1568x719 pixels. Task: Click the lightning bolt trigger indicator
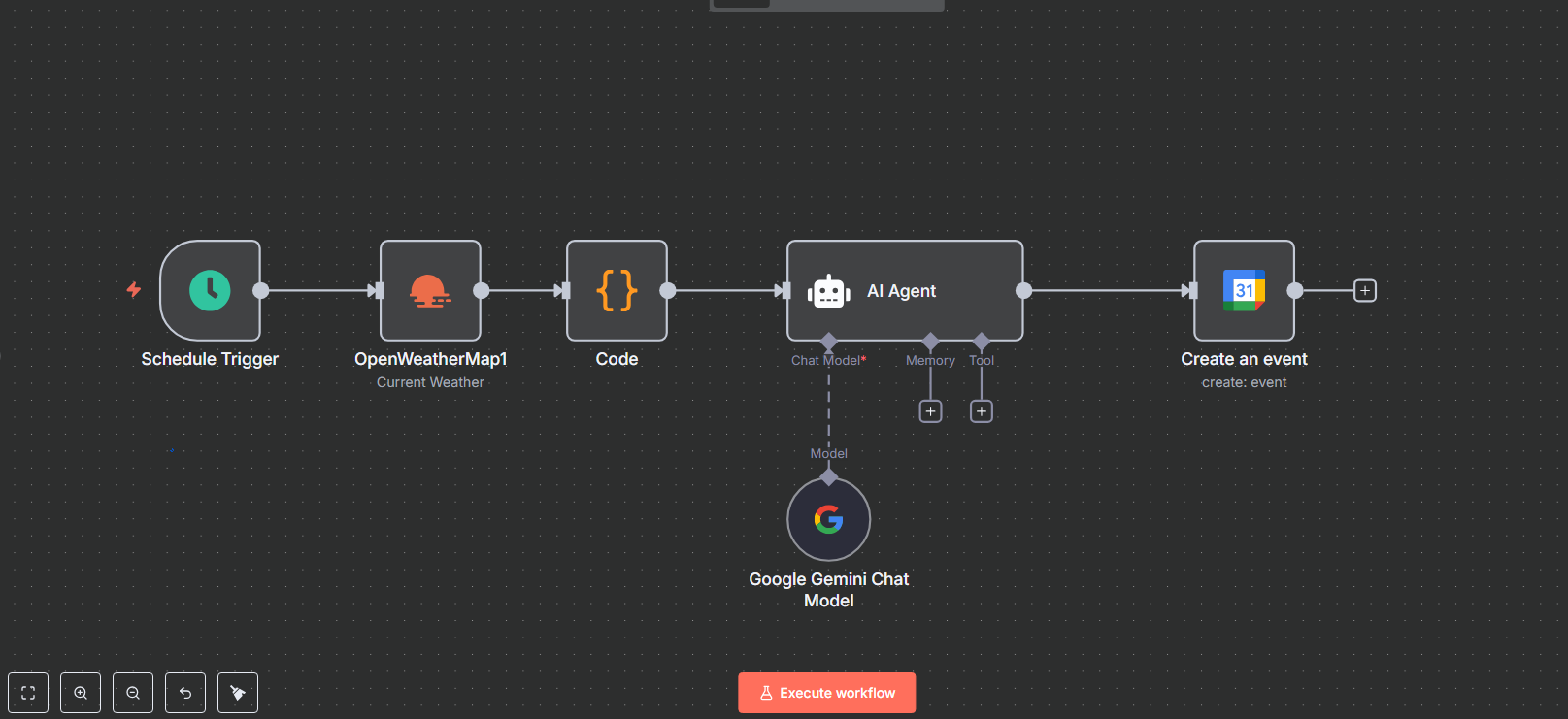tap(134, 289)
